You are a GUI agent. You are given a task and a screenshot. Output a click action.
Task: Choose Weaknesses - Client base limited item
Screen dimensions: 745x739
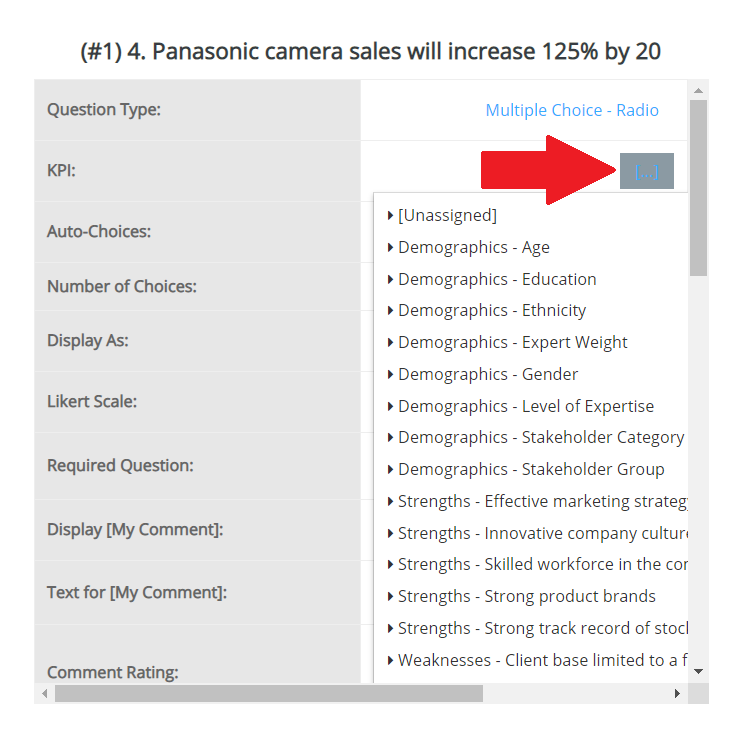pyautogui.click(x=540, y=660)
